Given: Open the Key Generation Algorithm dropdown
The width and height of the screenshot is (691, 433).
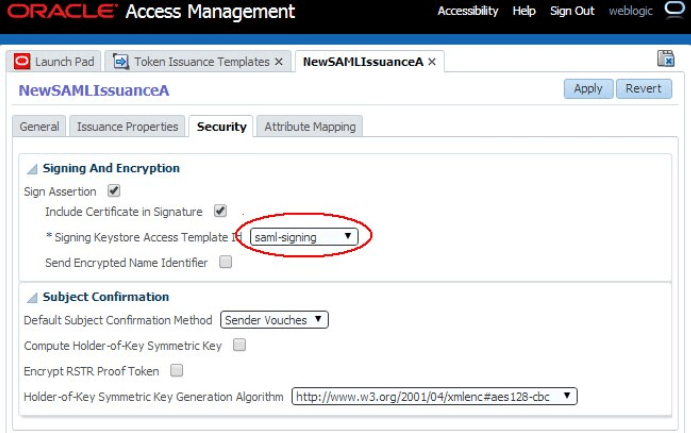Looking at the screenshot, I should point(434,396).
